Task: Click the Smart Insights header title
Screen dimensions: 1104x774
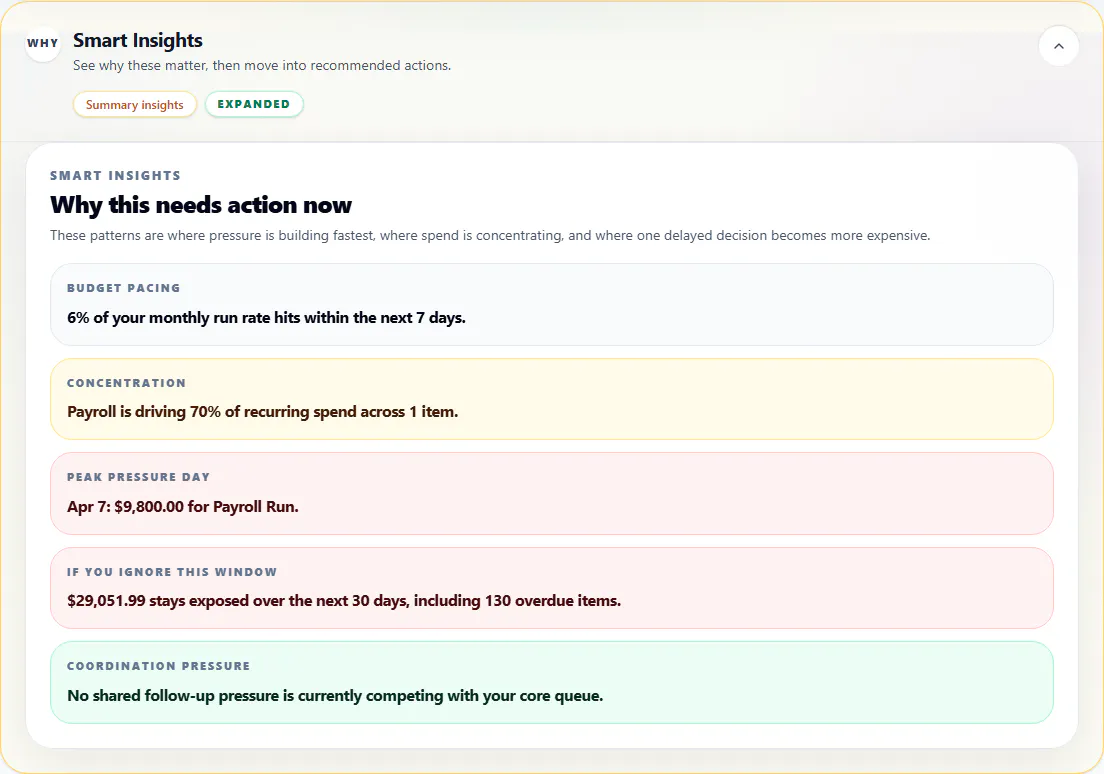Action: (x=138, y=40)
